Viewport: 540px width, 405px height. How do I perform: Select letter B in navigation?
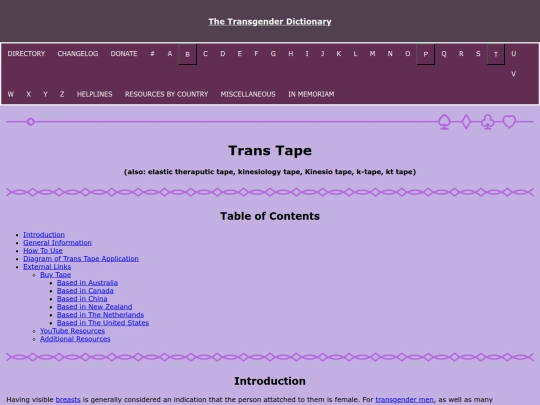pos(187,54)
